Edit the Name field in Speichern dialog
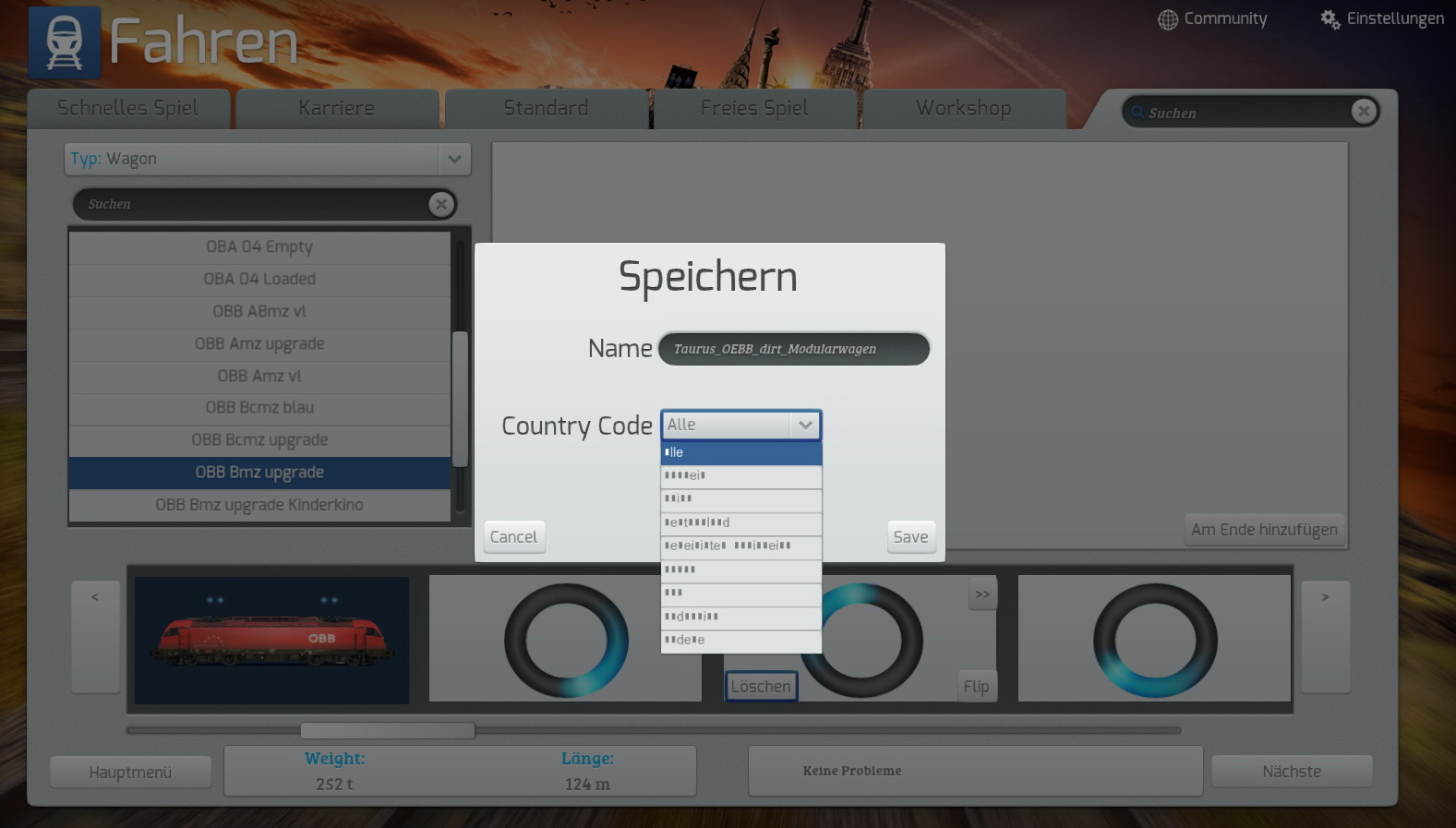The image size is (1456, 828). (x=793, y=349)
